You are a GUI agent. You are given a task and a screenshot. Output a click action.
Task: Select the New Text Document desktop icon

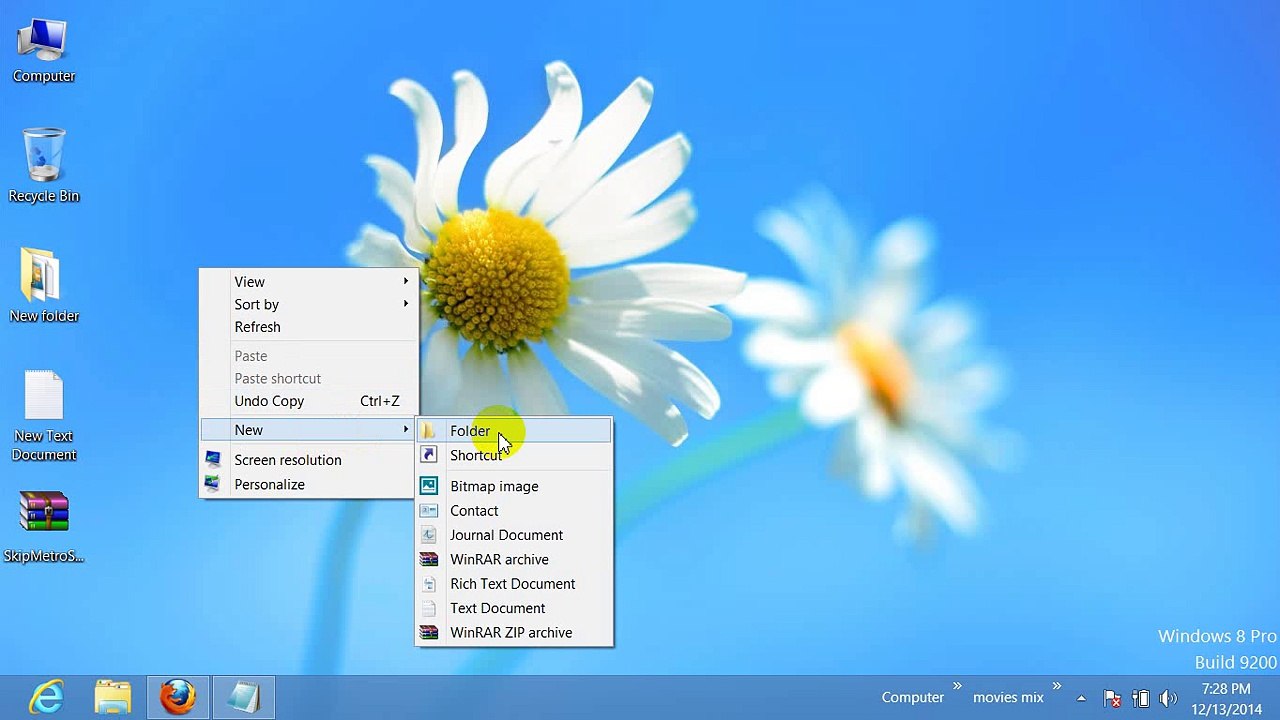point(43,417)
